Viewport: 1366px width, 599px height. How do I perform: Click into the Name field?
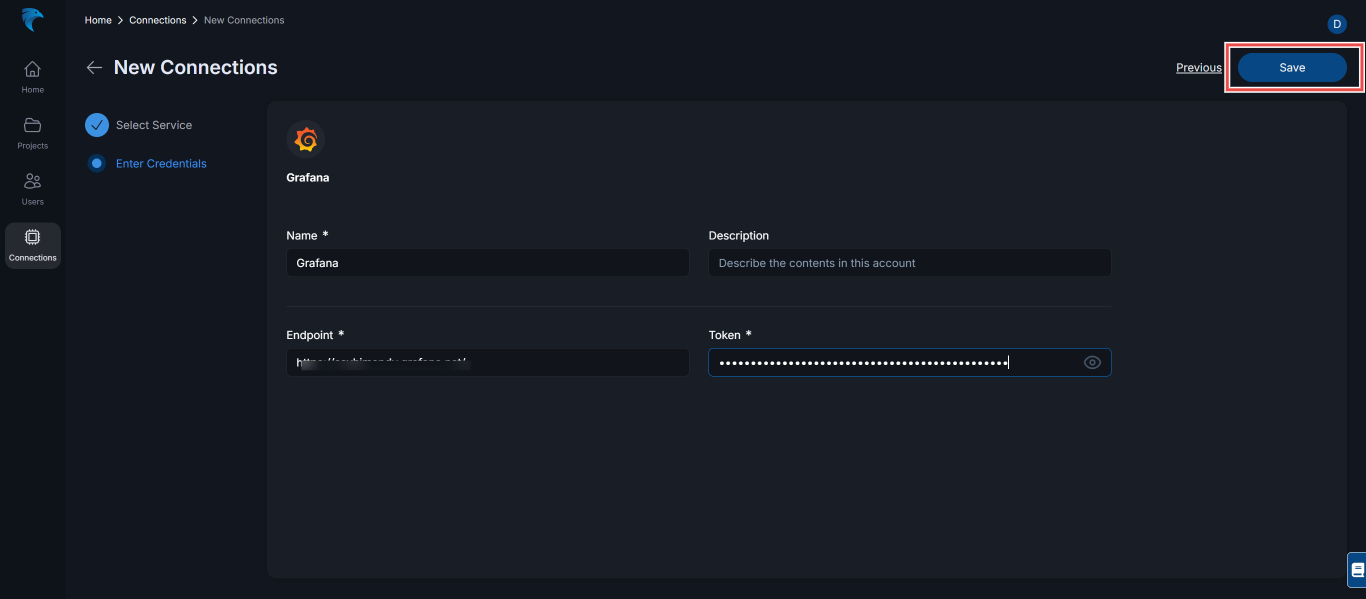coord(487,262)
